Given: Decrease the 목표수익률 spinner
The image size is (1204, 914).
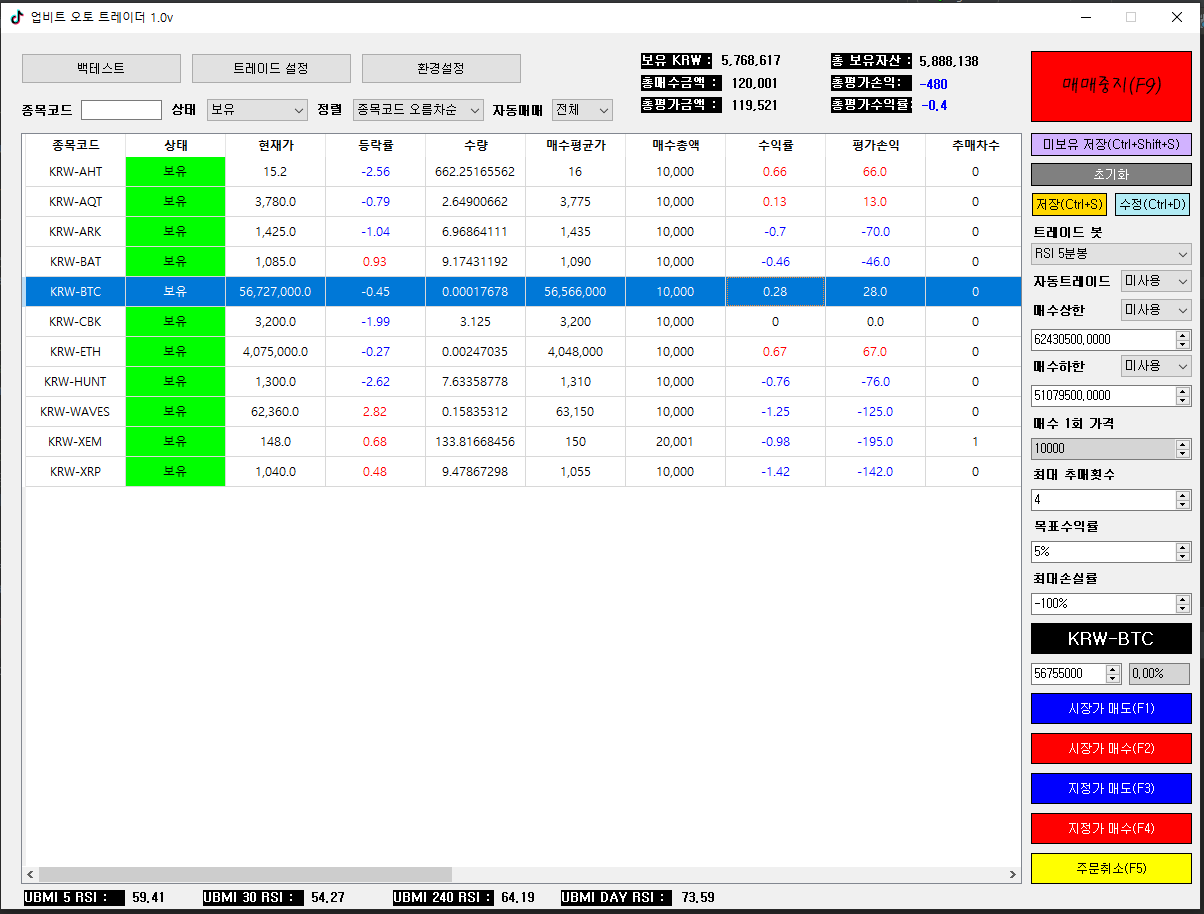Looking at the screenshot, I should coord(1183,557).
